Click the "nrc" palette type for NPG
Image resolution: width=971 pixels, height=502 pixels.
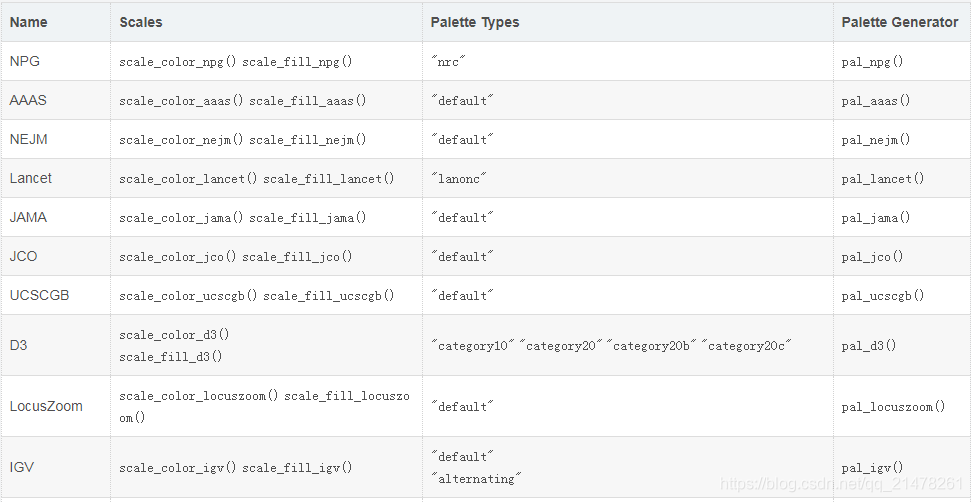[448, 62]
